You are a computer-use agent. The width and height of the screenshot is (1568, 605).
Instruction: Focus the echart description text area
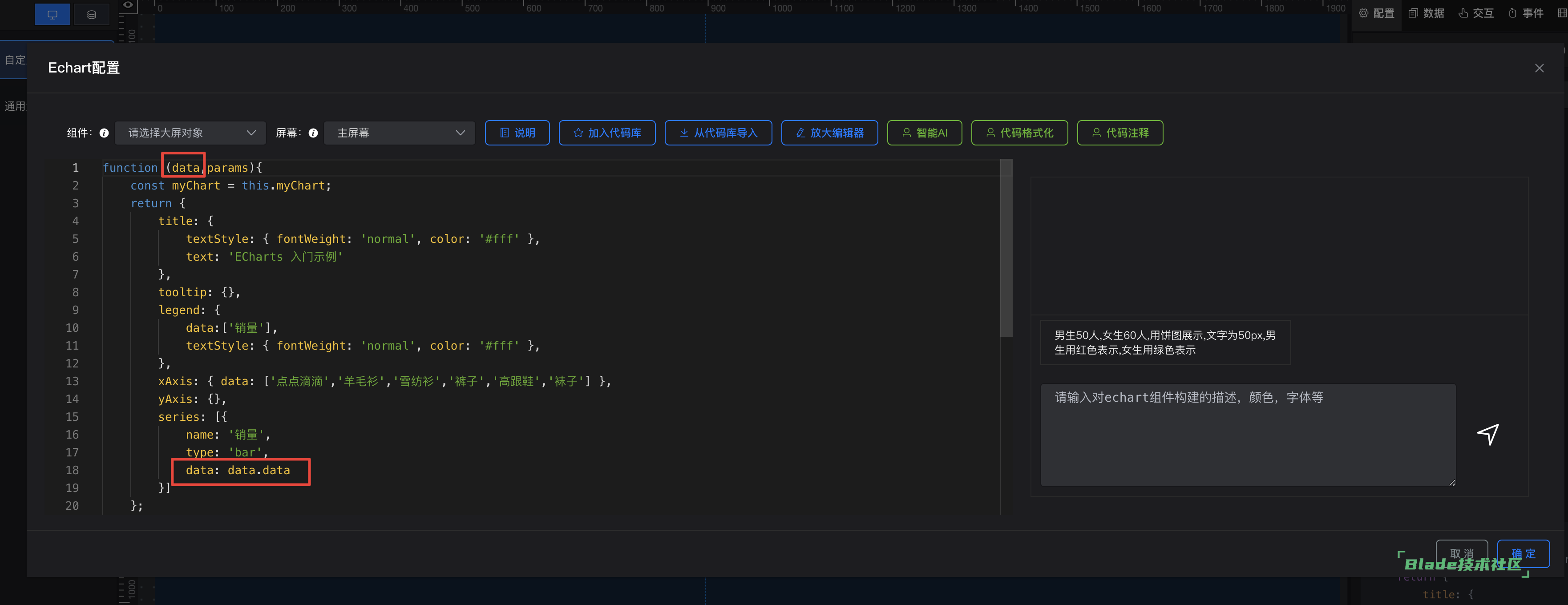click(x=1248, y=435)
